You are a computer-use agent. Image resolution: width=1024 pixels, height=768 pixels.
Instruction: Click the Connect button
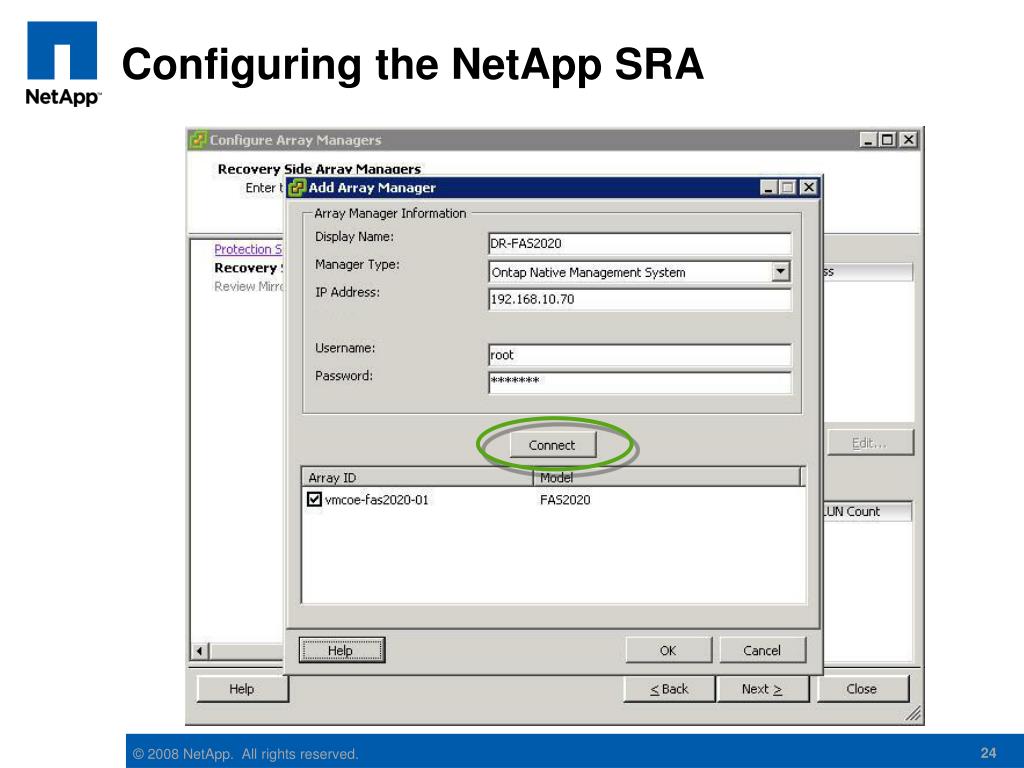552,445
